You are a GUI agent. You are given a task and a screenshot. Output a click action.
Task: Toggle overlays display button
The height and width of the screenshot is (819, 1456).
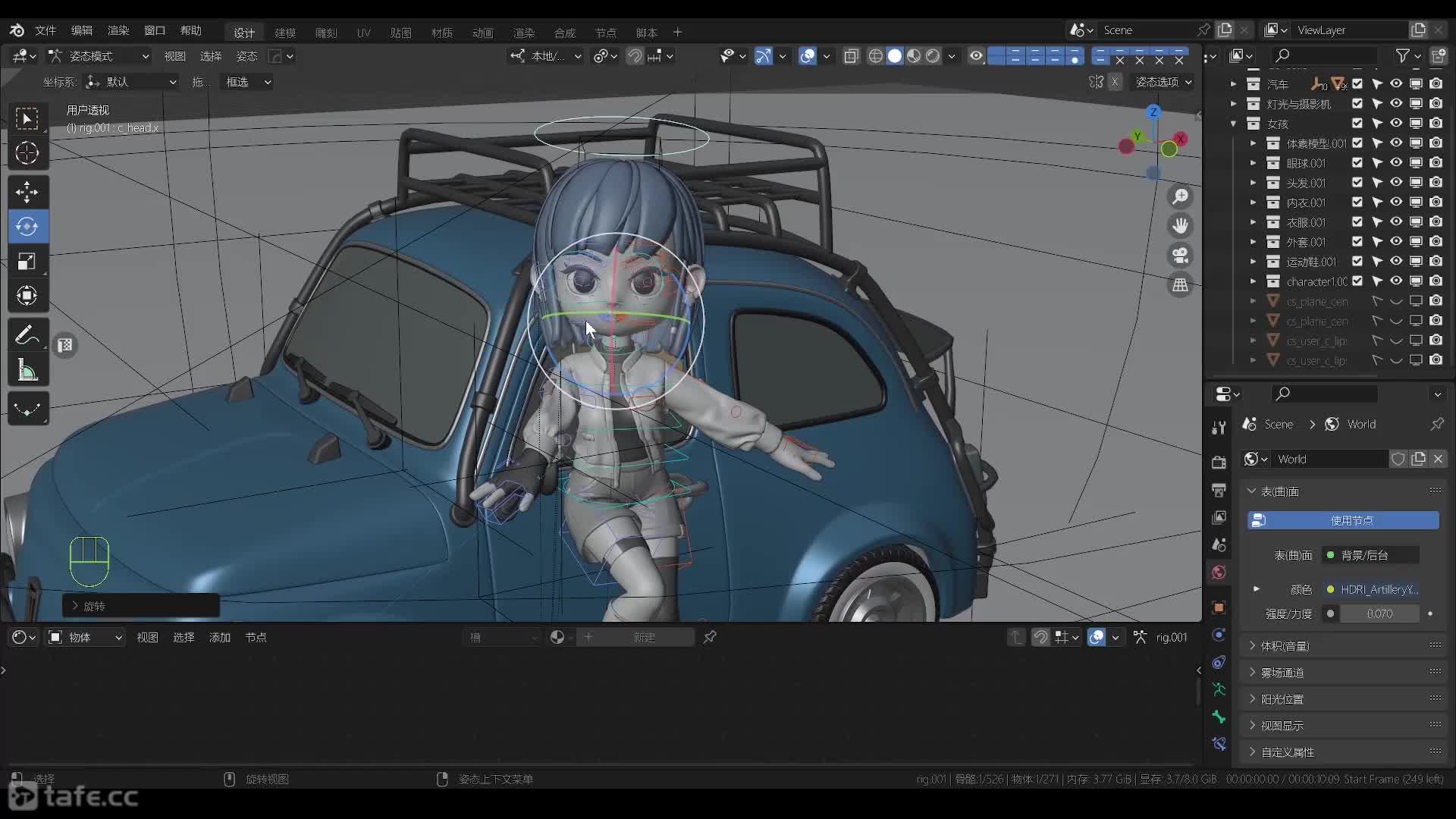[808, 56]
